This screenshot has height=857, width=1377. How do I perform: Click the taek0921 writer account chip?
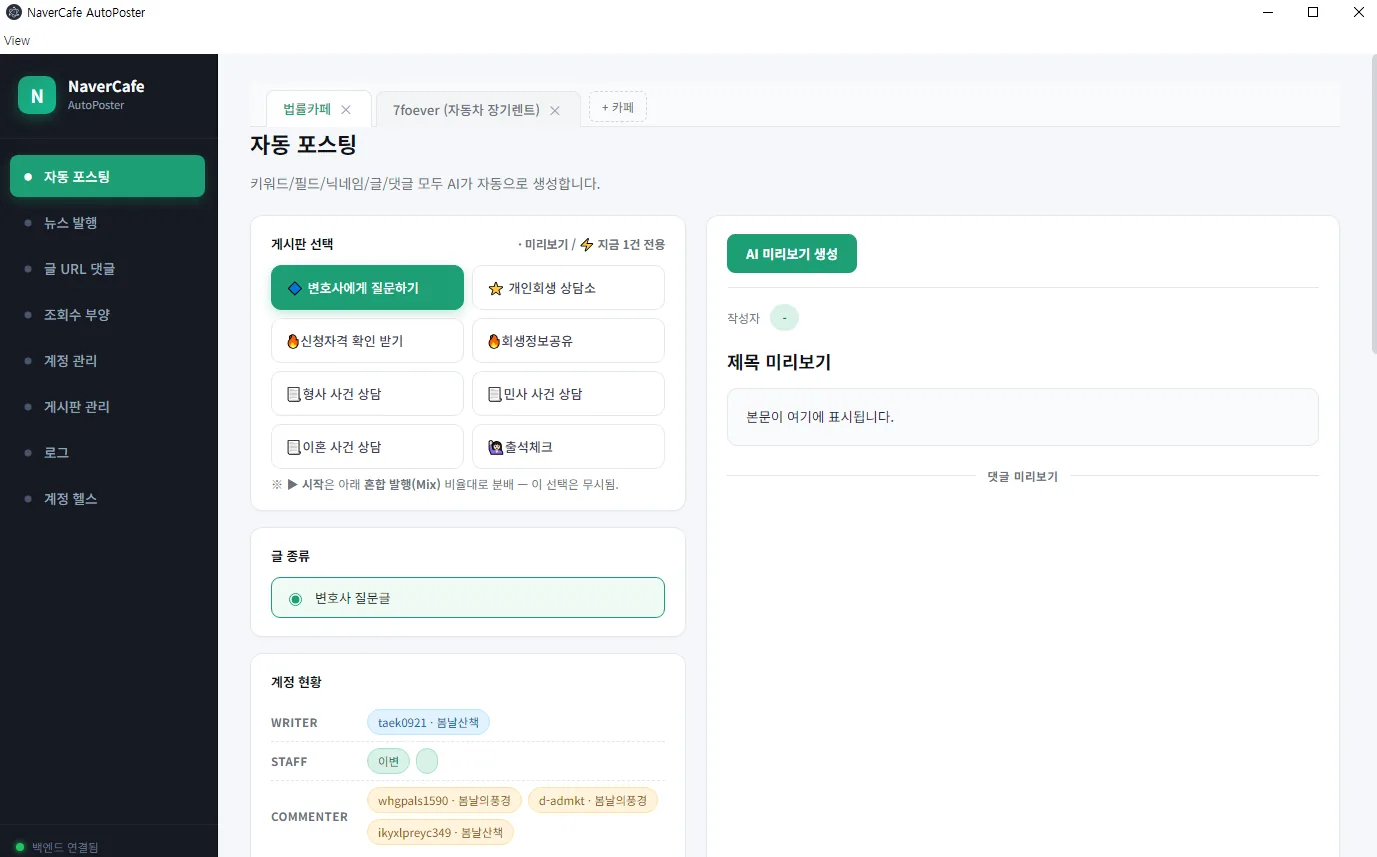[x=428, y=722]
